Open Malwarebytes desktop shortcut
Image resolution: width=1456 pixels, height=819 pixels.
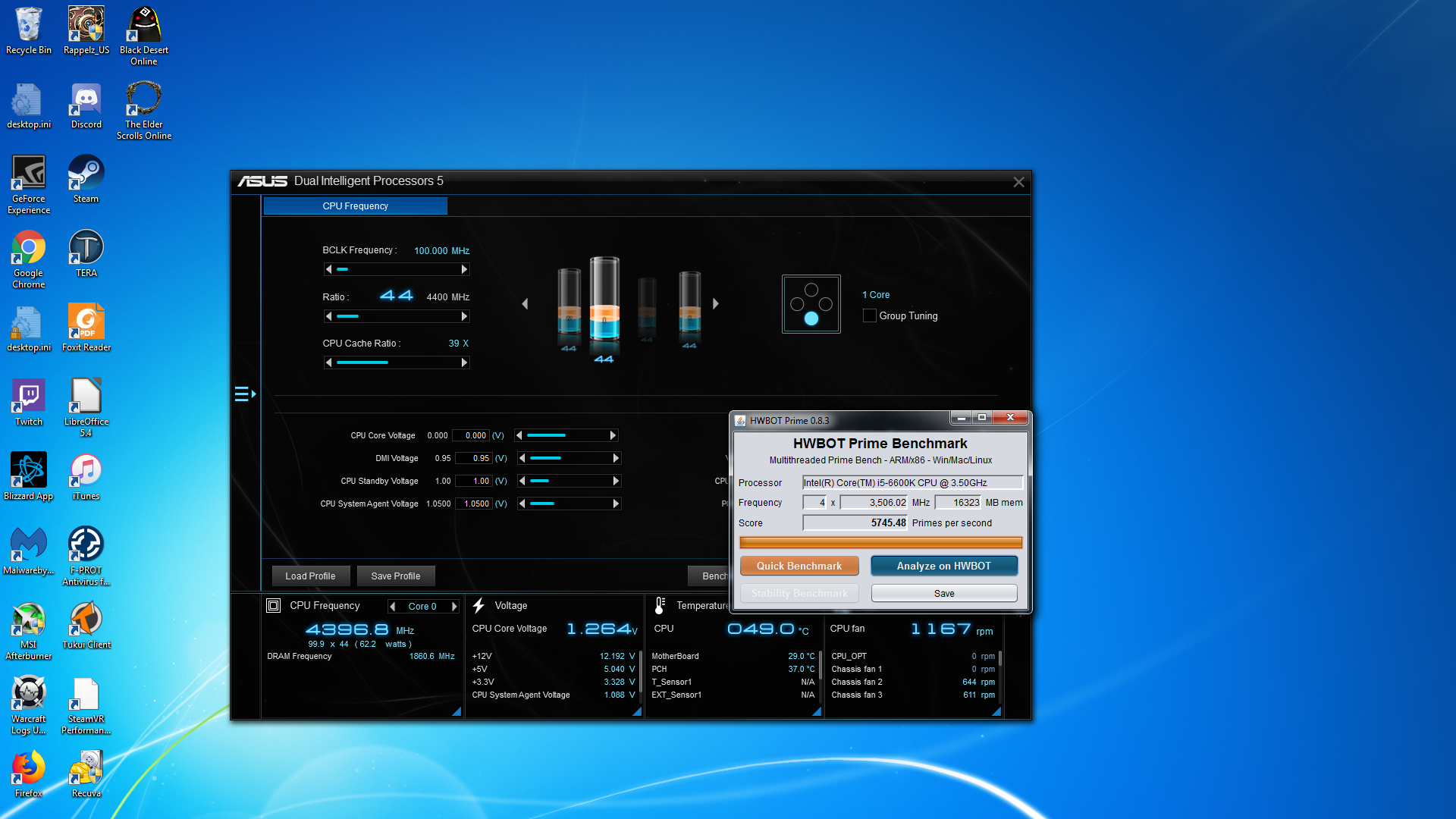click(x=29, y=551)
